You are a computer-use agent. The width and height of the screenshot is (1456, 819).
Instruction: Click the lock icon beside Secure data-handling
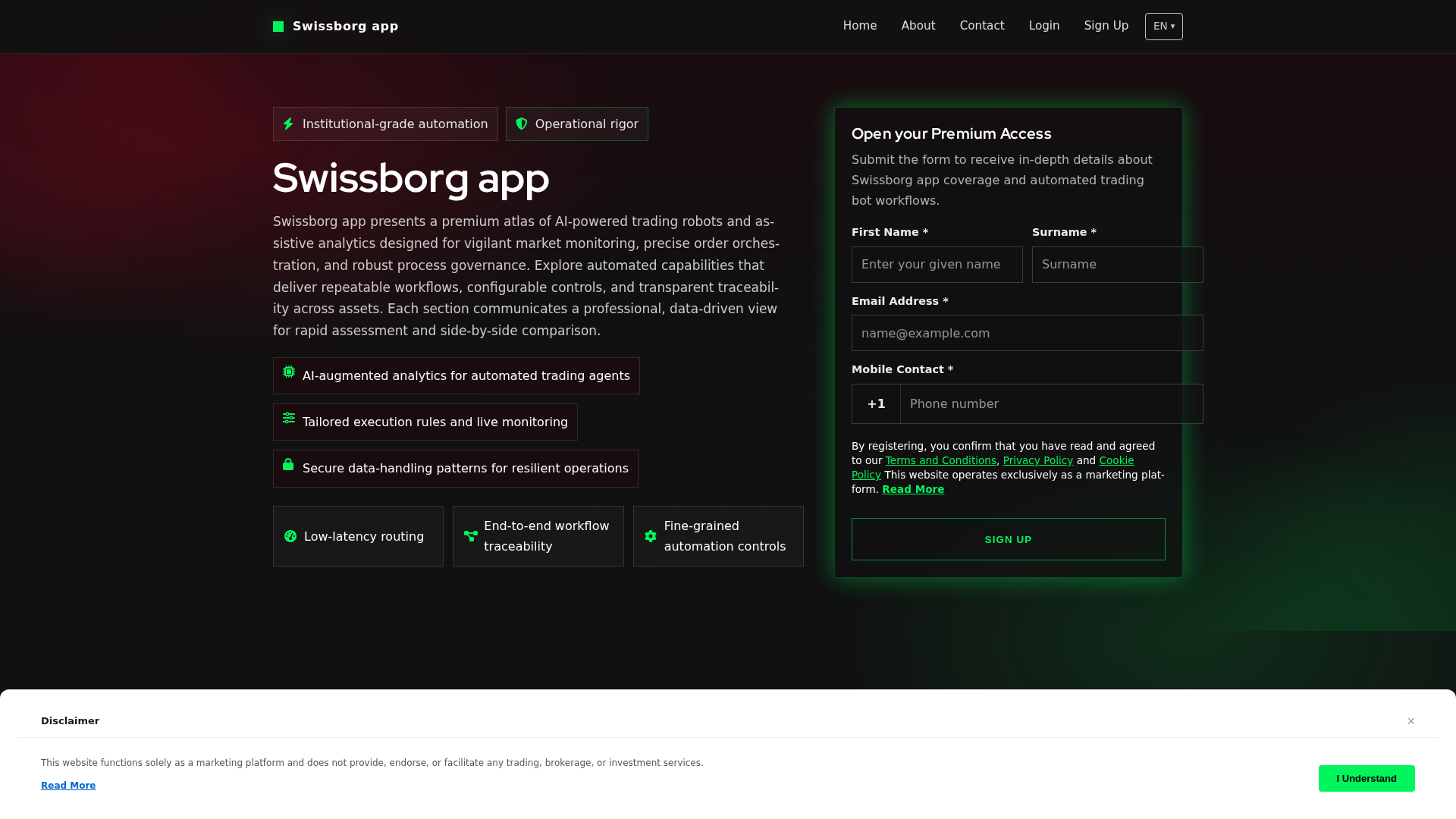tap(288, 464)
